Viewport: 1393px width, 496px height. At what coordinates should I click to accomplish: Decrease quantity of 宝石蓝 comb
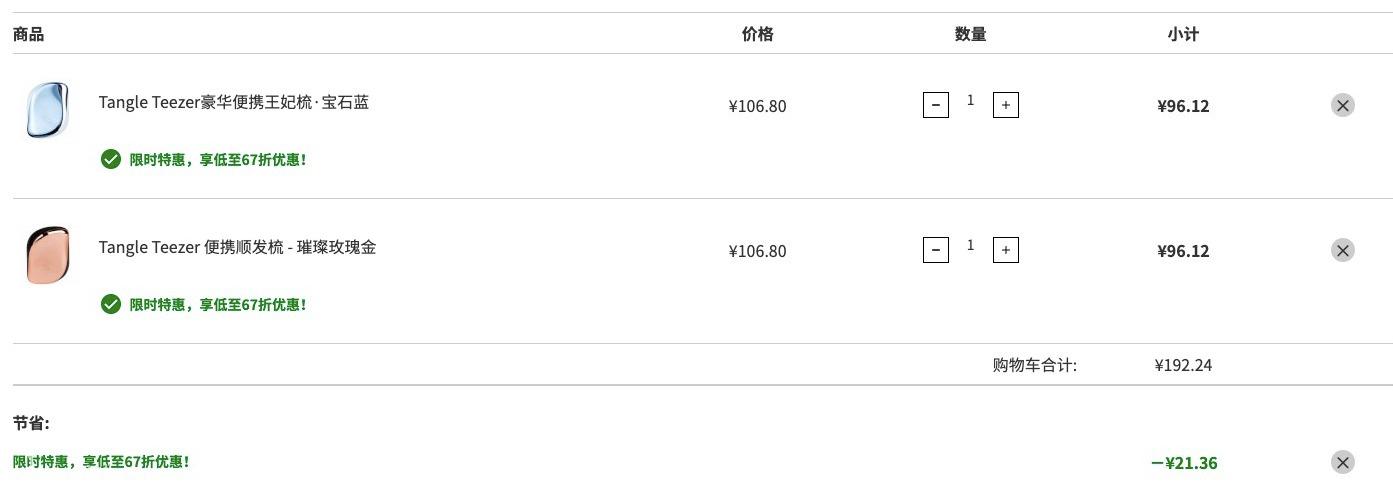(x=935, y=105)
